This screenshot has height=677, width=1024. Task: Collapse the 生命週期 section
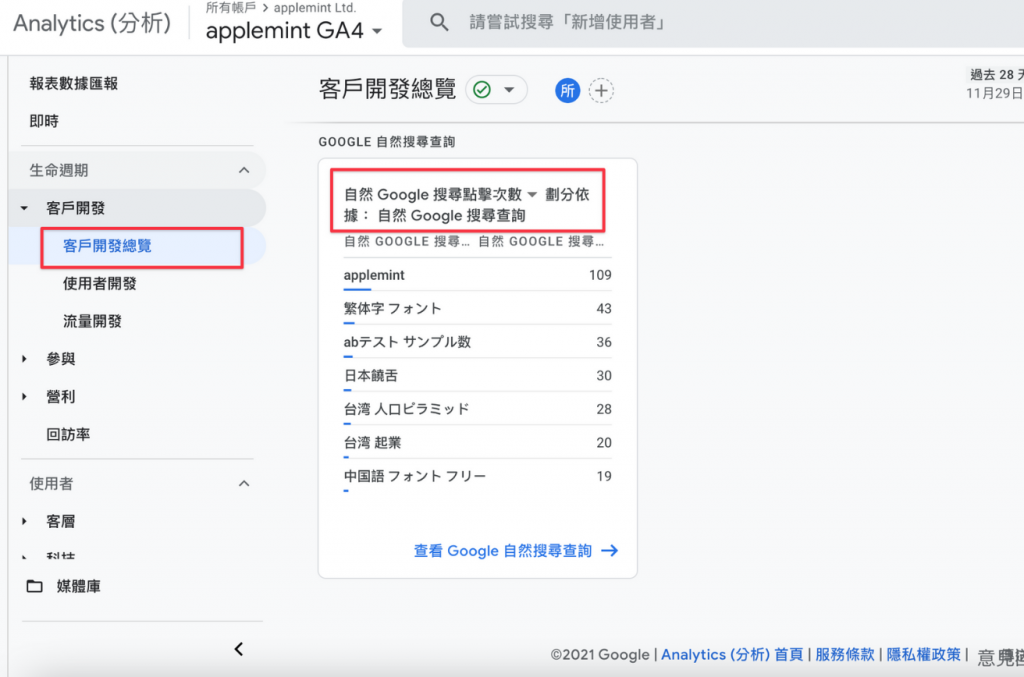pos(244,170)
